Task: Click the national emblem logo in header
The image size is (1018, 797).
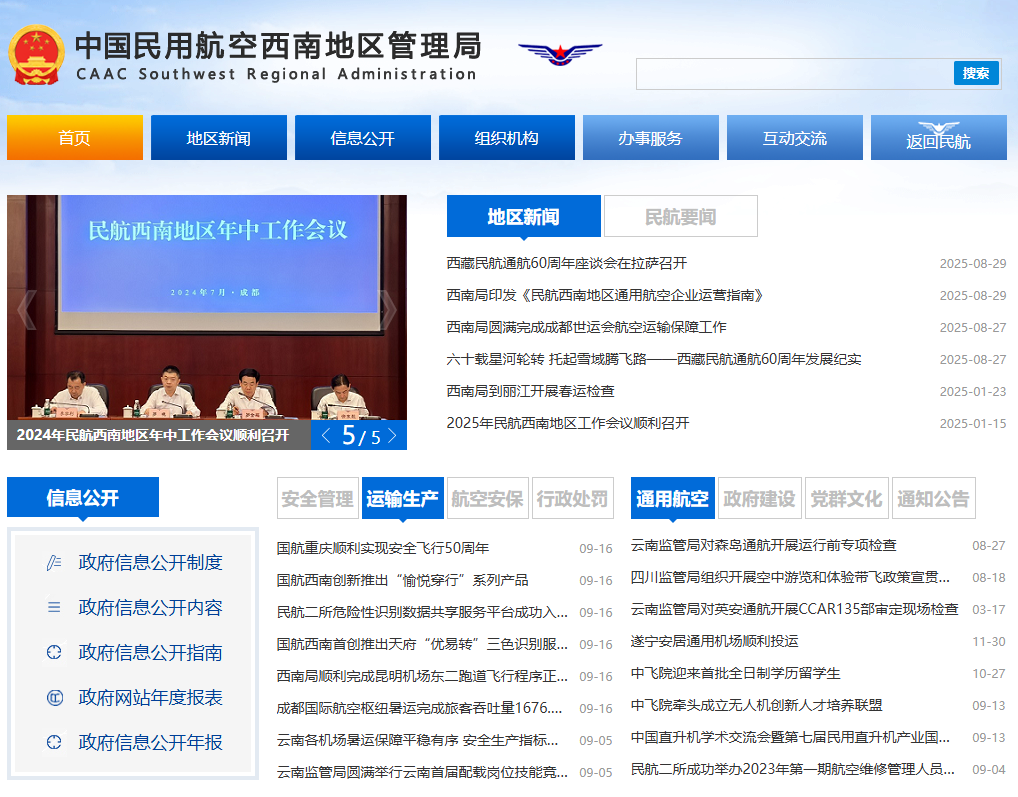Action: [36, 56]
